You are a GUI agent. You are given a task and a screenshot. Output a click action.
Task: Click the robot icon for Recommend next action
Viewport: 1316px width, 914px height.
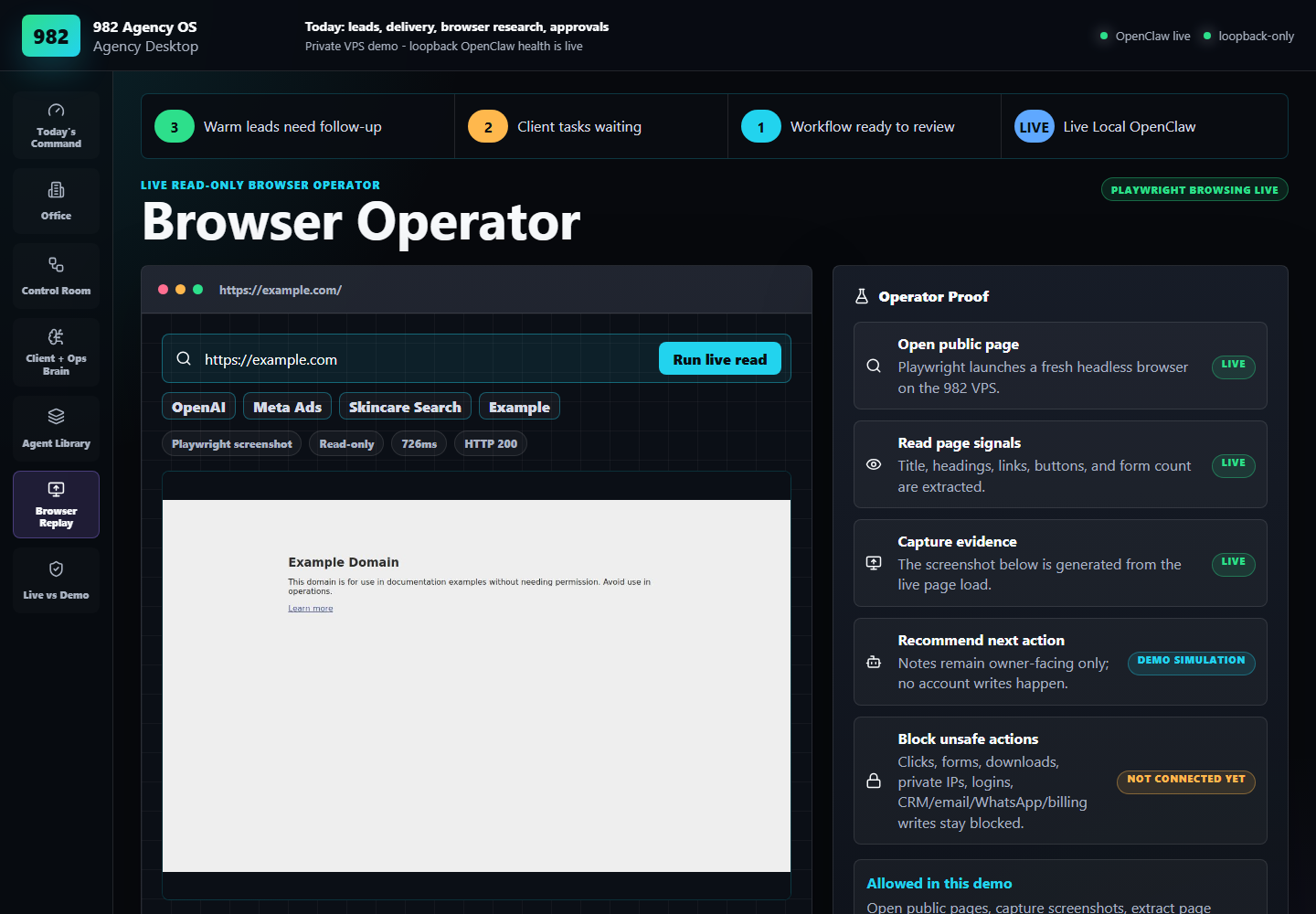coord(874,662)
